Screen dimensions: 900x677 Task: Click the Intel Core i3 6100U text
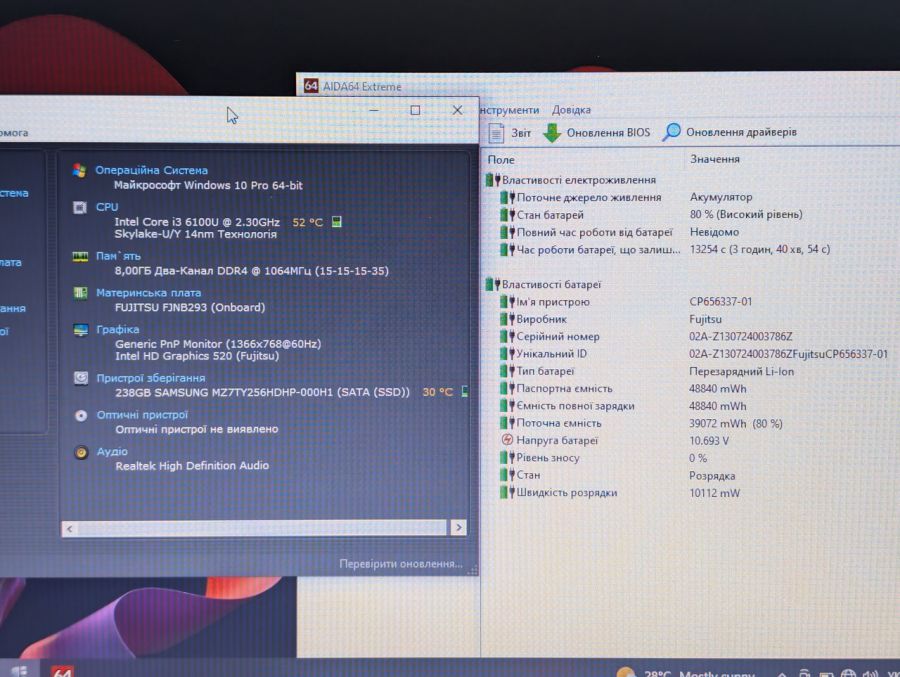[197, 222]
